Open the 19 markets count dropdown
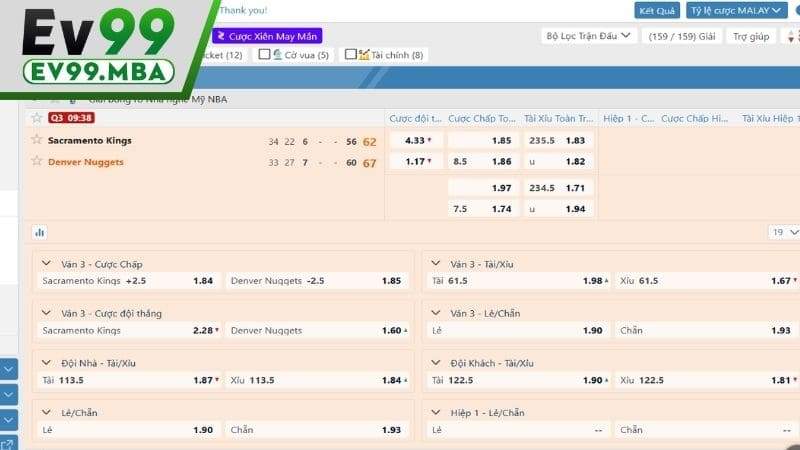Viewport: 800px width, 450px height. (783, 232)
